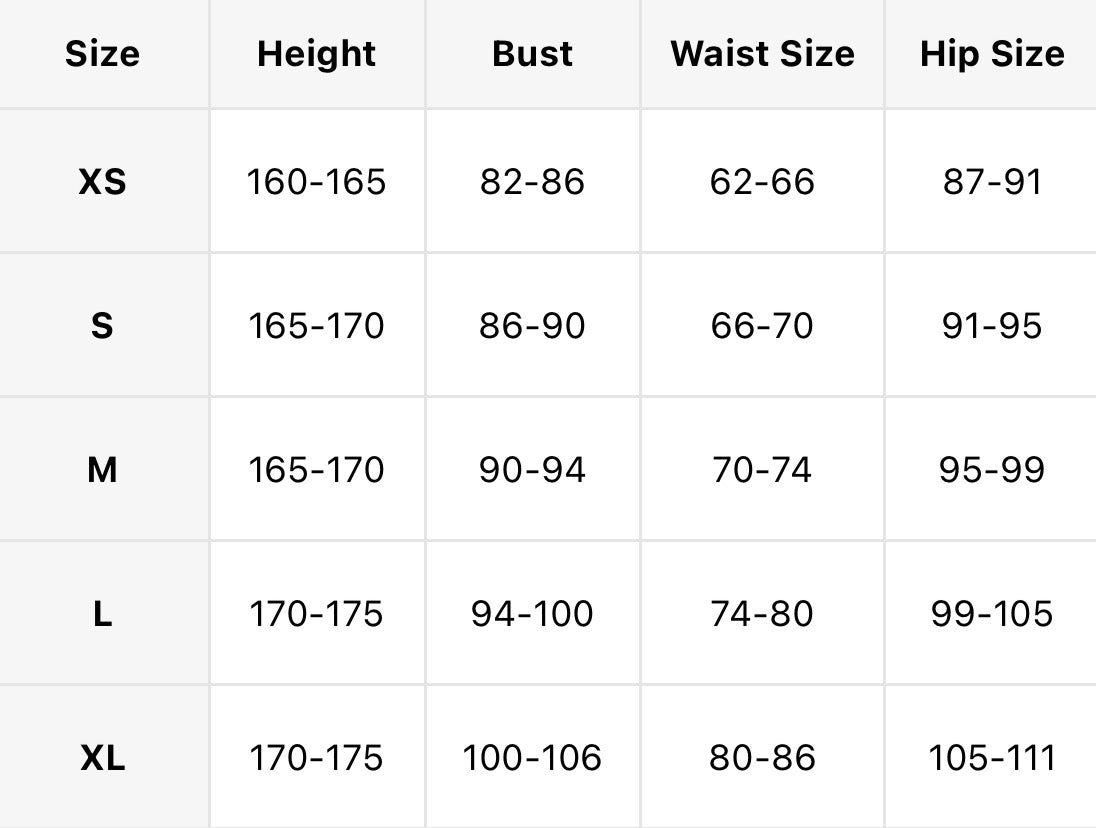Select the 82-86 bust cell
Image resolution: width=1096 pixels, height=828 pixels.
tap(533, 182)
